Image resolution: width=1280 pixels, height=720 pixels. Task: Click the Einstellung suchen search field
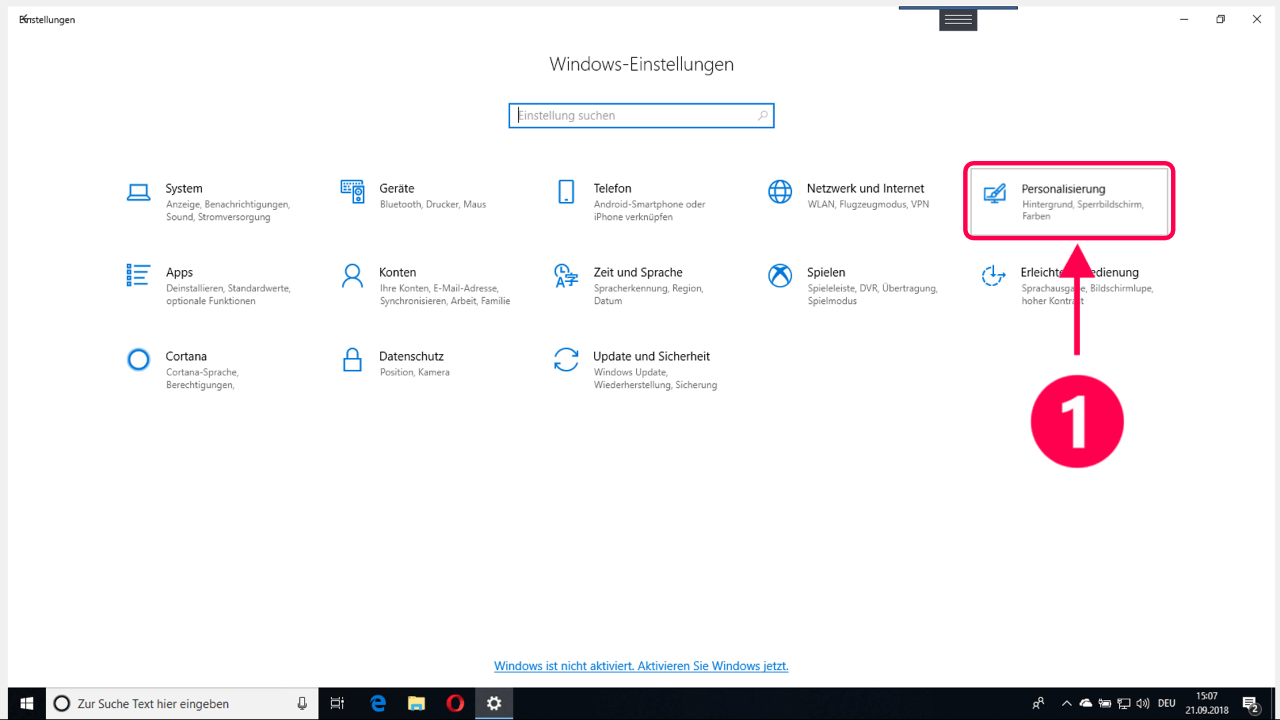click(641, 116)
